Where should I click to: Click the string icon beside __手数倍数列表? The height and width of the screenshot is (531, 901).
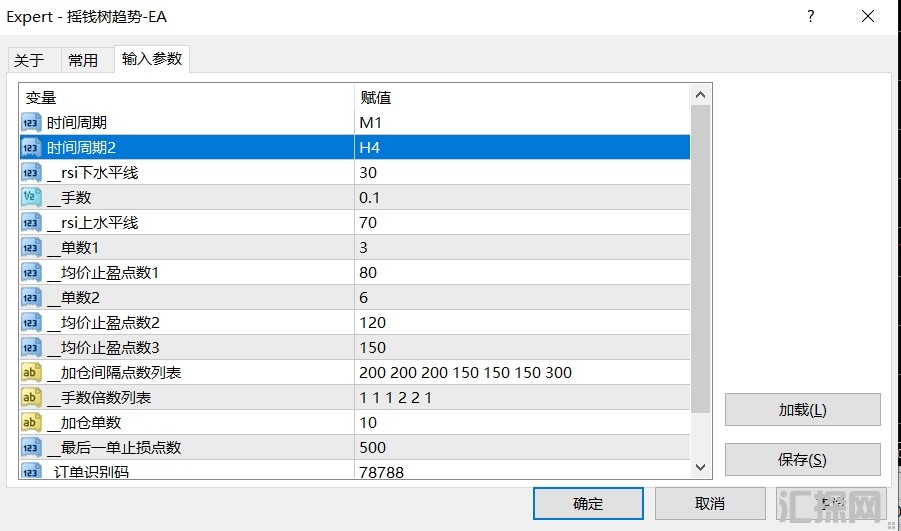(x=31, y=398)
